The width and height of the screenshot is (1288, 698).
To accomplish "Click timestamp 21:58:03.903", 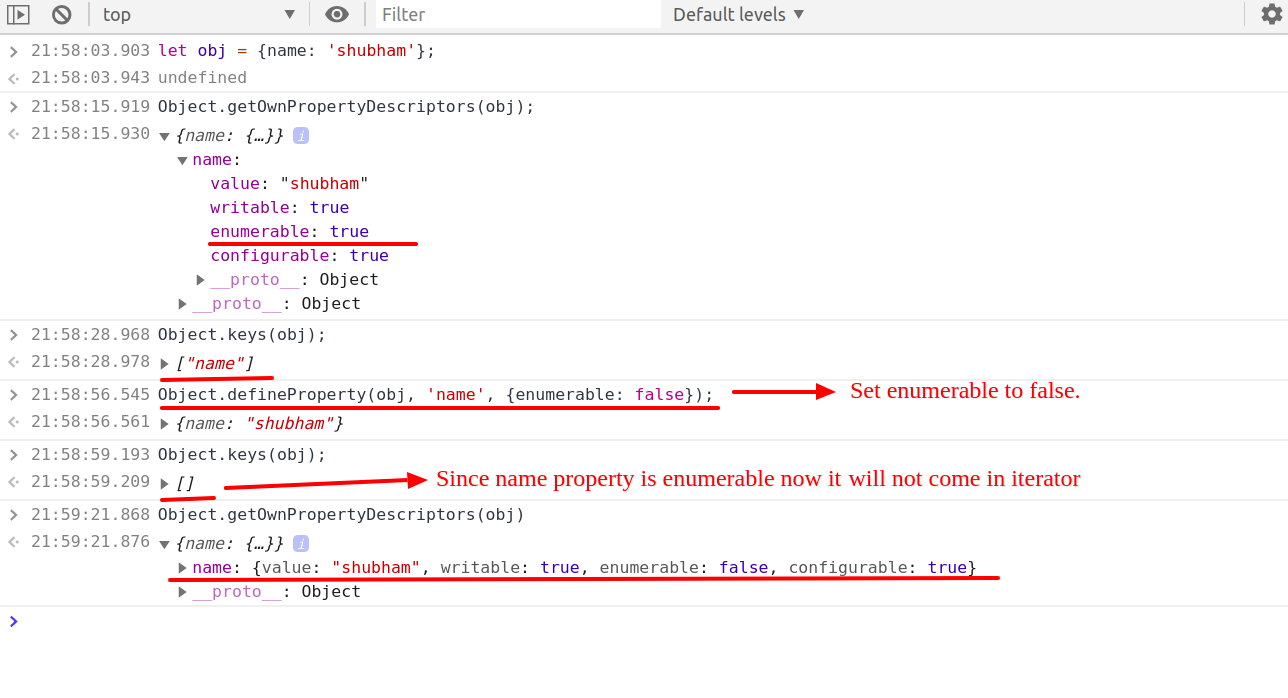I will [x=90, y=51].
